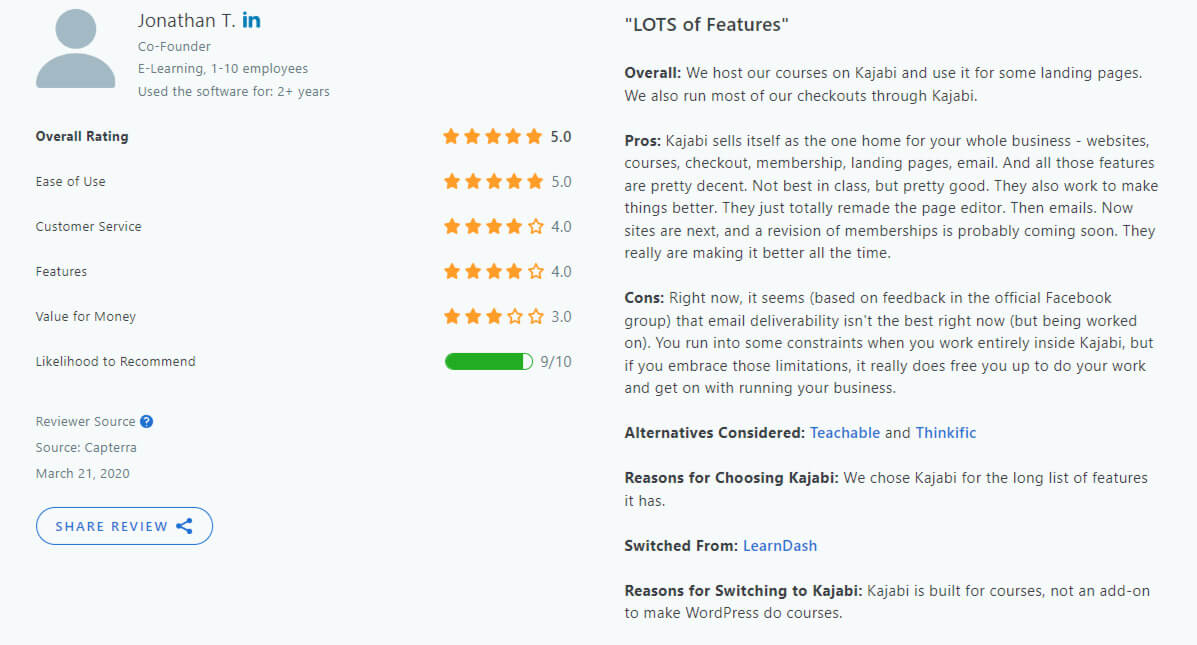Select the fifth star of Overall Rating

[535, 136]
